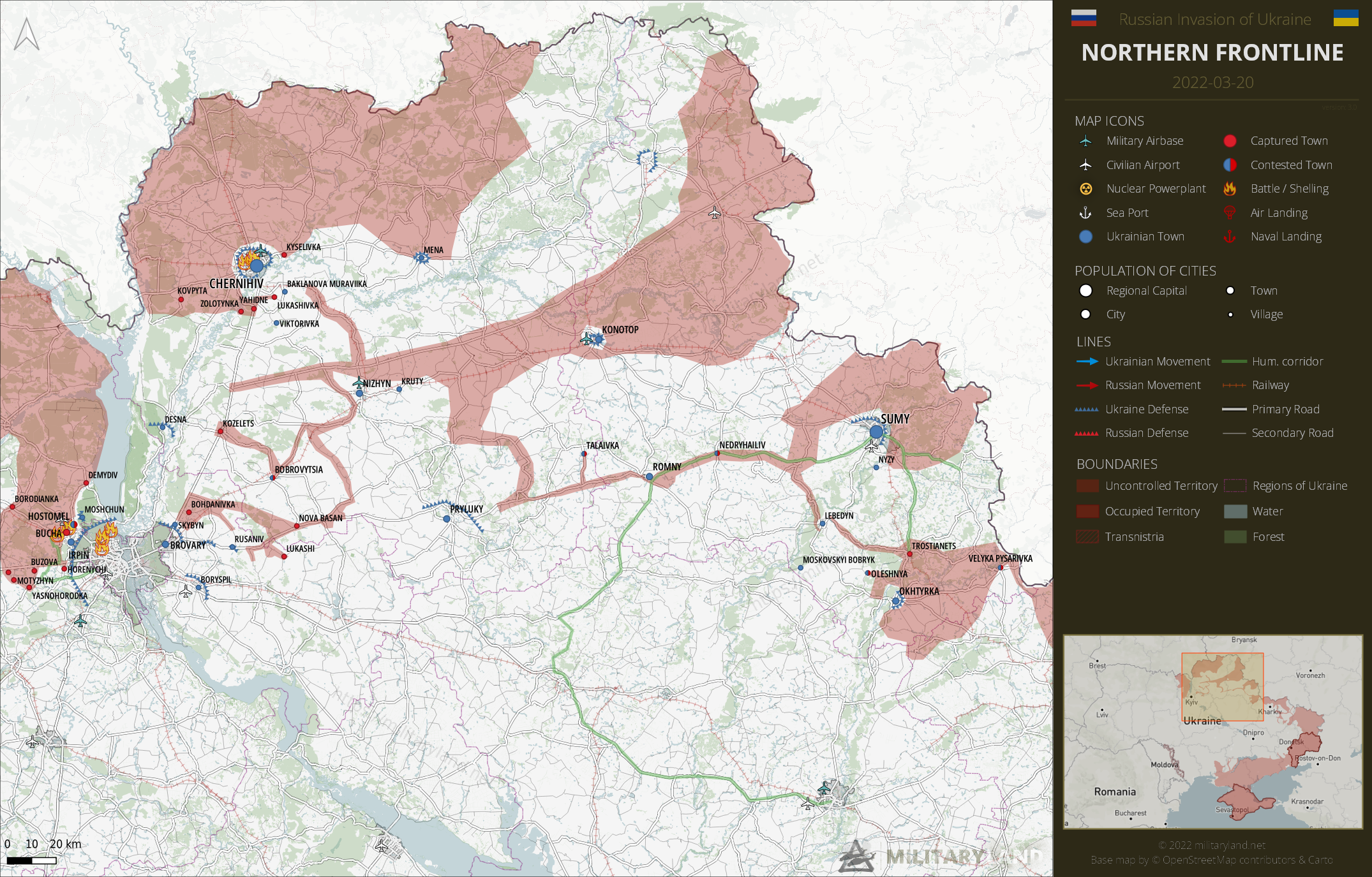Click the Forest color swatch

1235,537
